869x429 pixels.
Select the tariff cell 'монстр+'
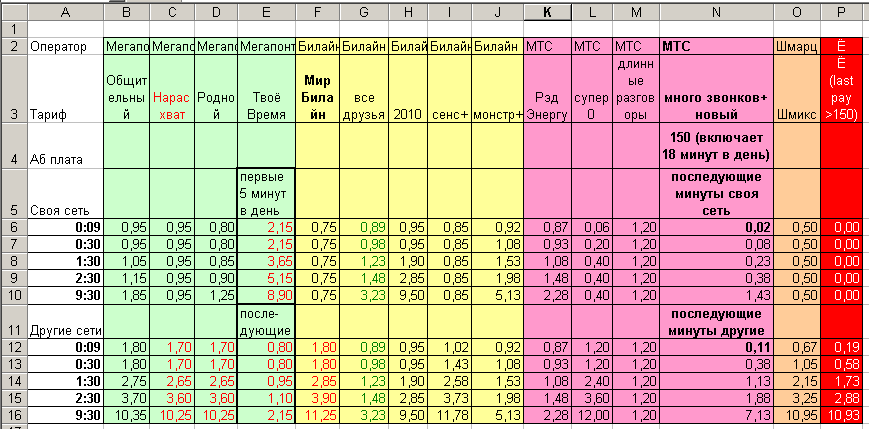tap(497, 89)
